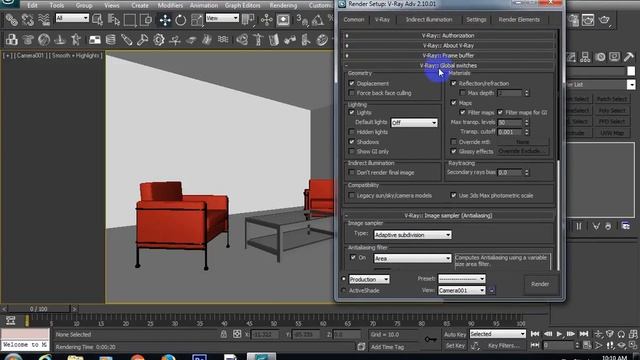Enable the Override mtl checkbox
The width and height of the screenshot is (640, 360).
pos(453,142)
